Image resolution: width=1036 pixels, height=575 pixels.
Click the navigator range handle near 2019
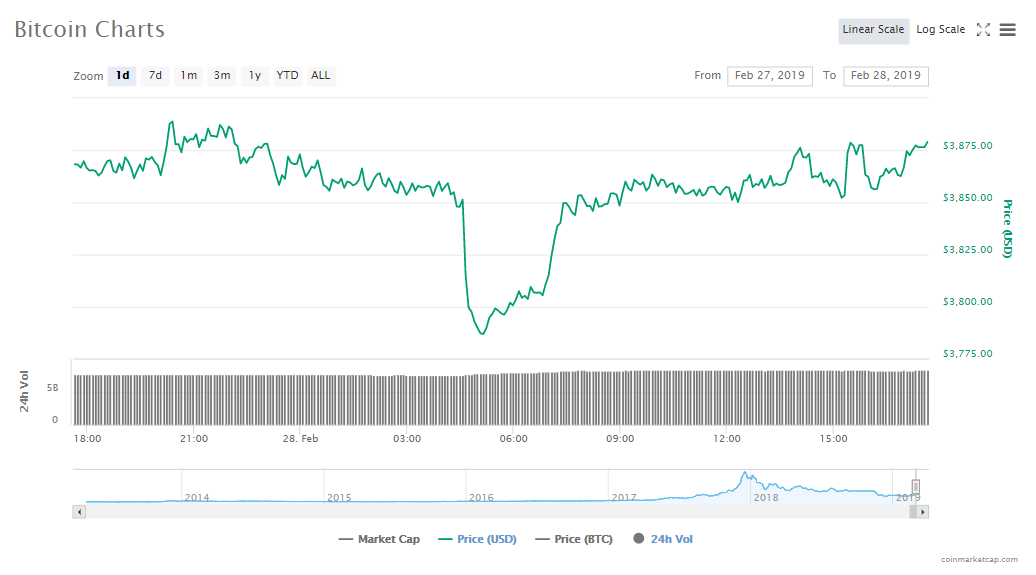pos(915,487)
